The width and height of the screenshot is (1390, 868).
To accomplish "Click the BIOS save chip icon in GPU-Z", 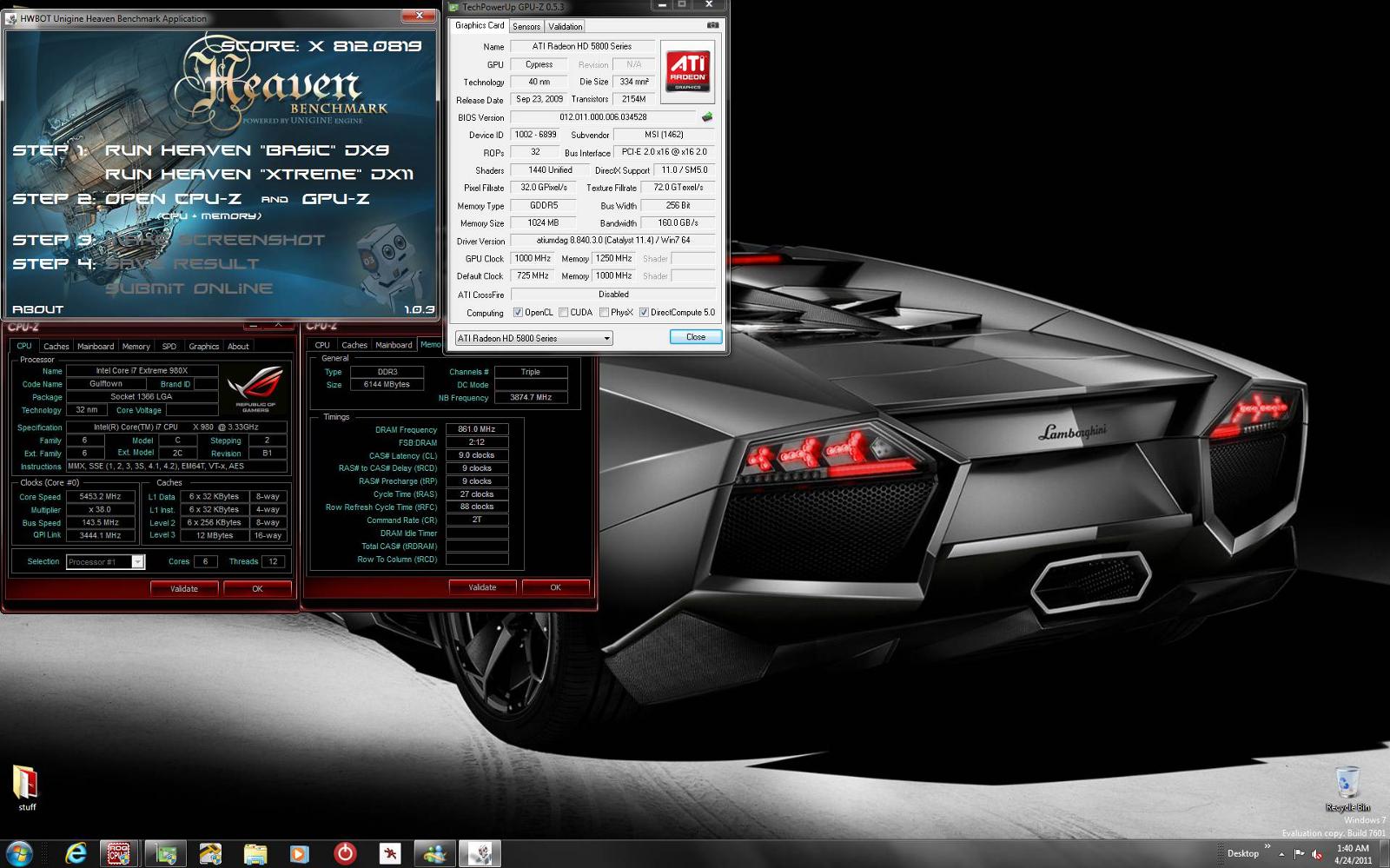I will (x=707, y=117).
